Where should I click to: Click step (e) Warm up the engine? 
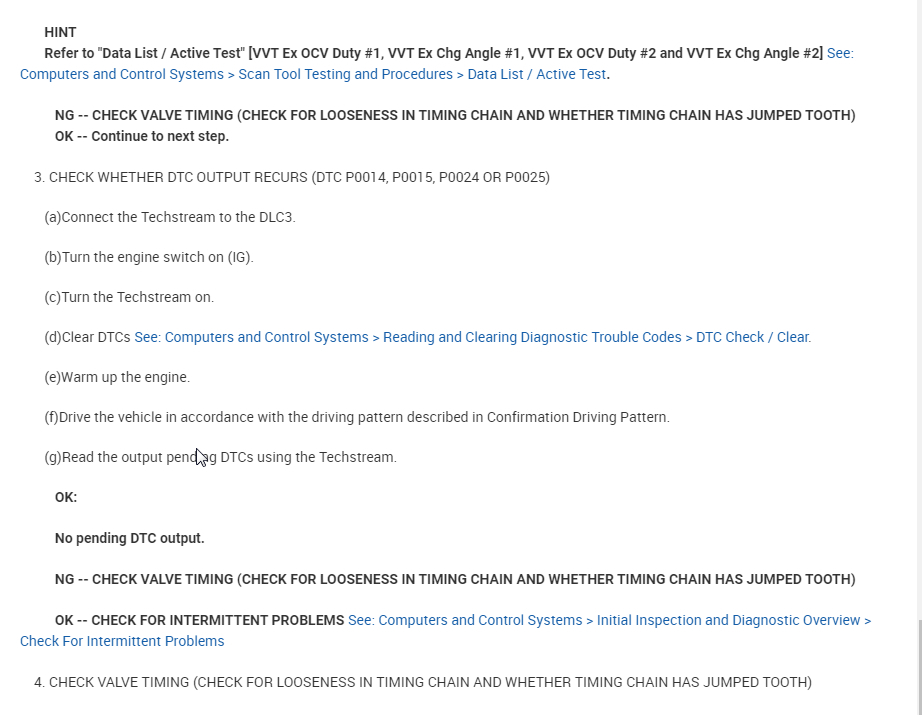click(x=117, y=377)
